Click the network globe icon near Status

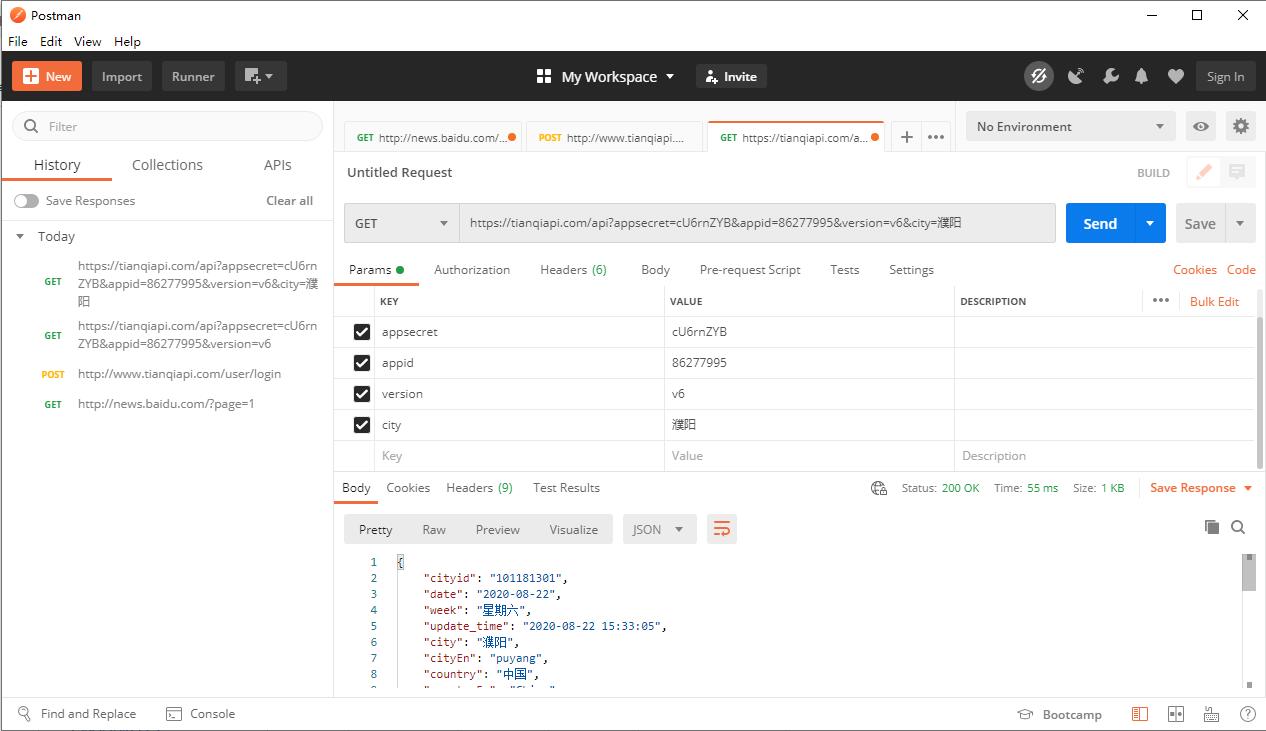click(879, 488)
